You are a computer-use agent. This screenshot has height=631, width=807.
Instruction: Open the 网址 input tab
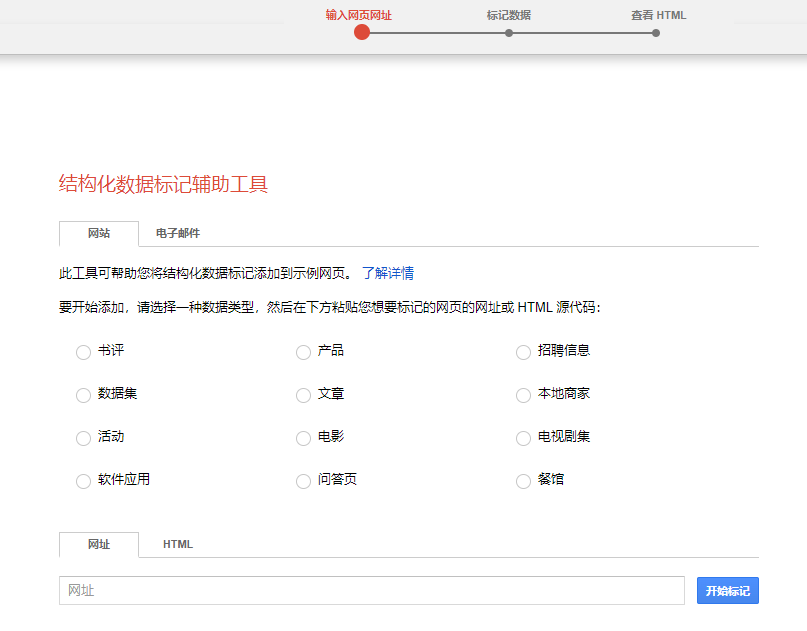[x=99, y=545]
